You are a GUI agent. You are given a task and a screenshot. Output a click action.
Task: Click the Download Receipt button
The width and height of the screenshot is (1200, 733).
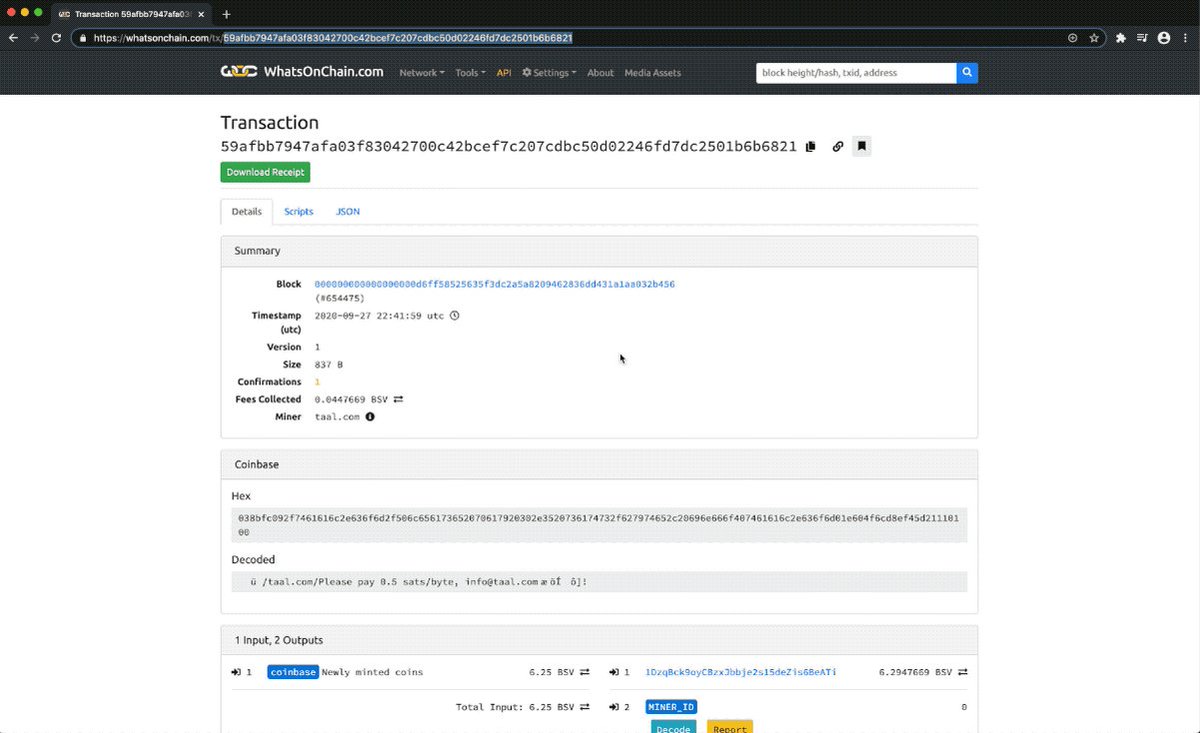265,172
